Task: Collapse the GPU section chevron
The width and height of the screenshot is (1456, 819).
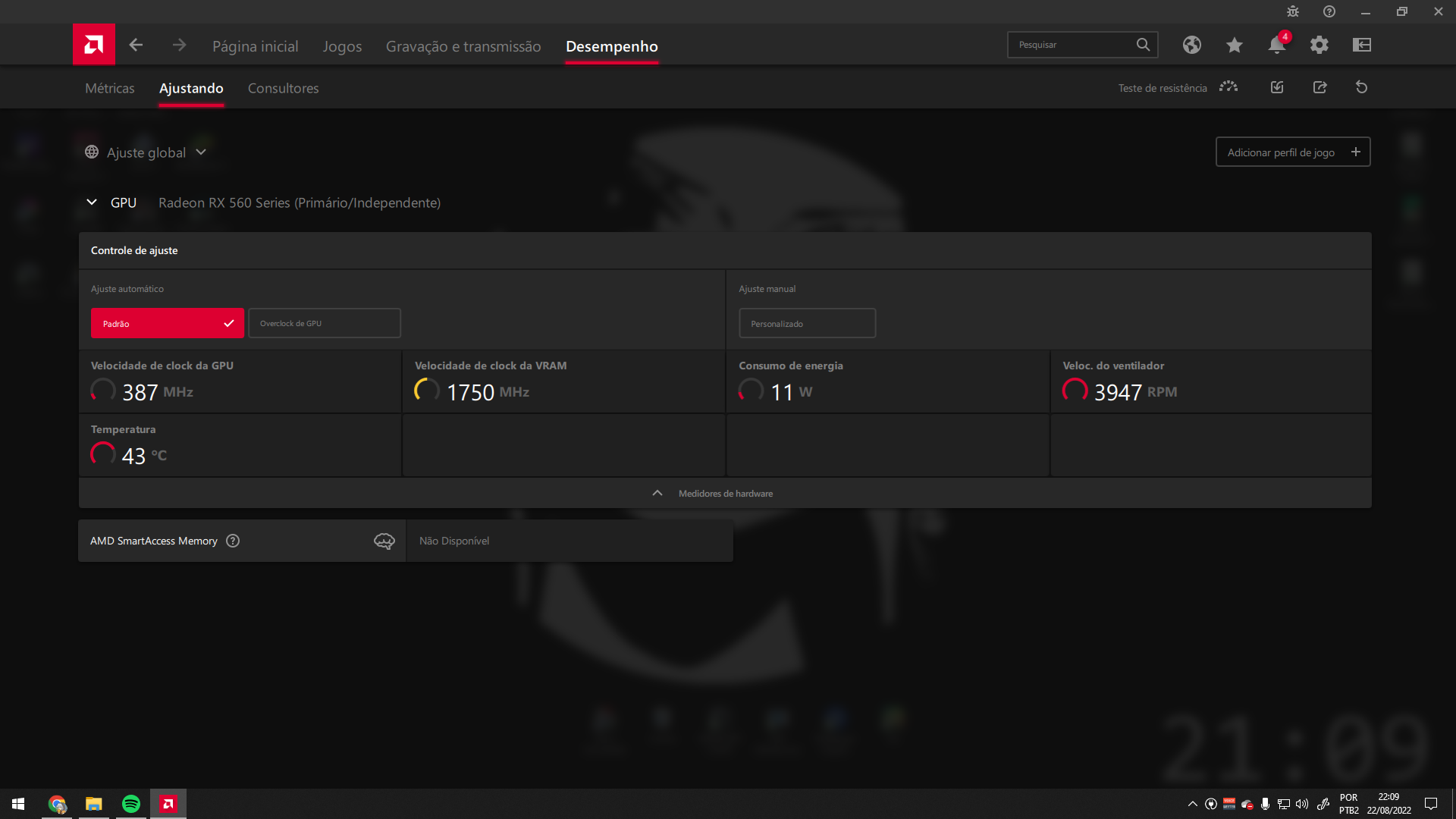Action: pos(92,202)
